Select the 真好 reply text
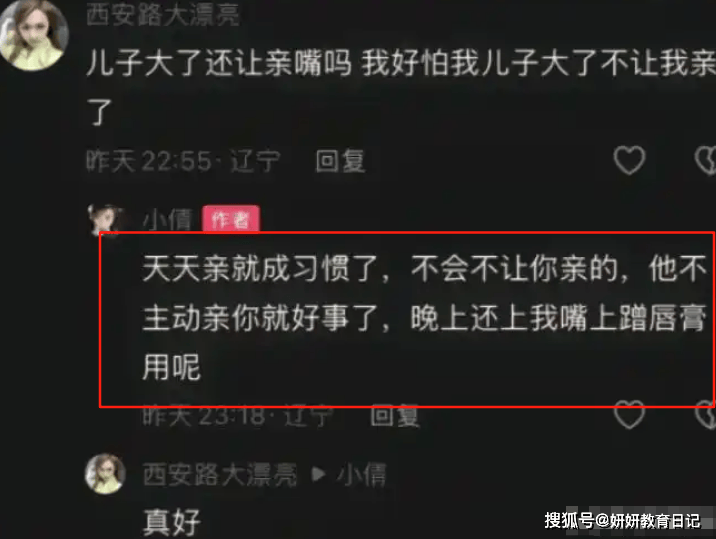This screenshot has height=539, width=716. coord(172,522)
